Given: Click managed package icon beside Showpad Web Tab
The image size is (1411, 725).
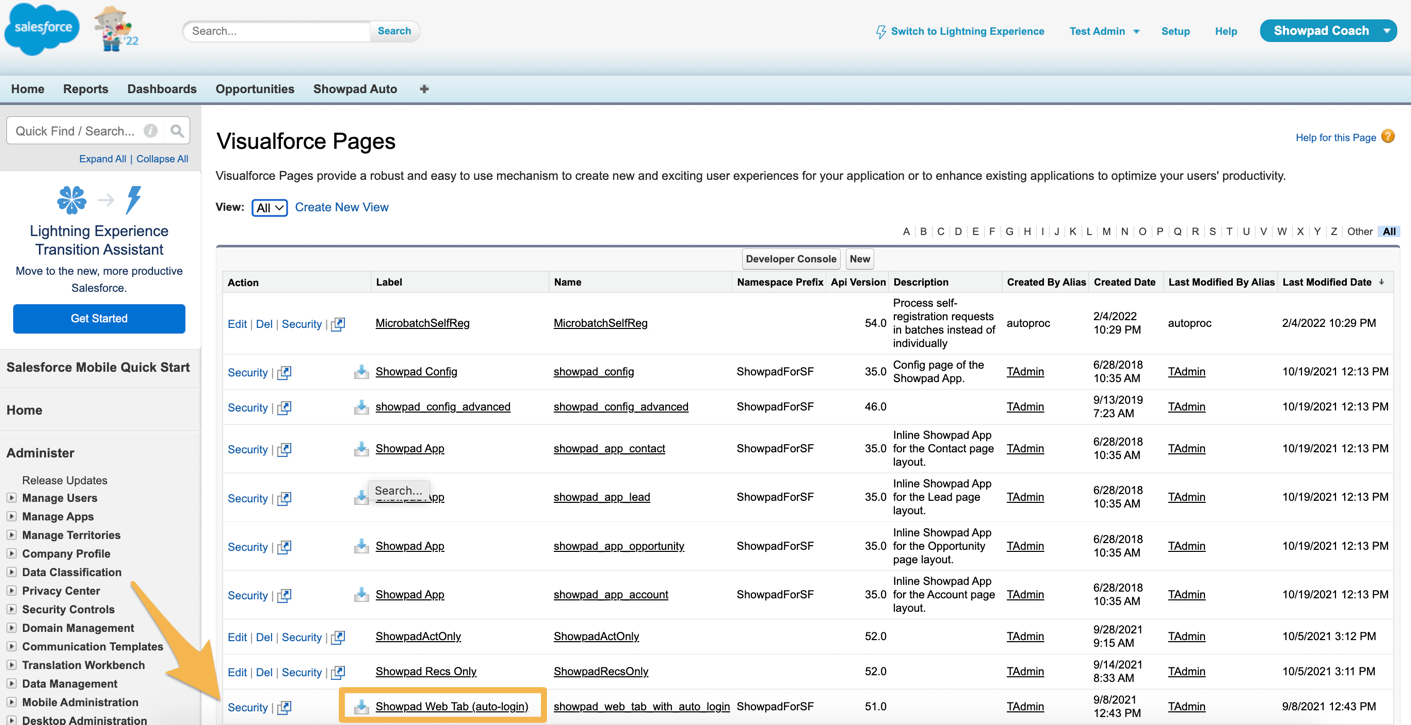Looking at the screenshot, I should point(361,707).
